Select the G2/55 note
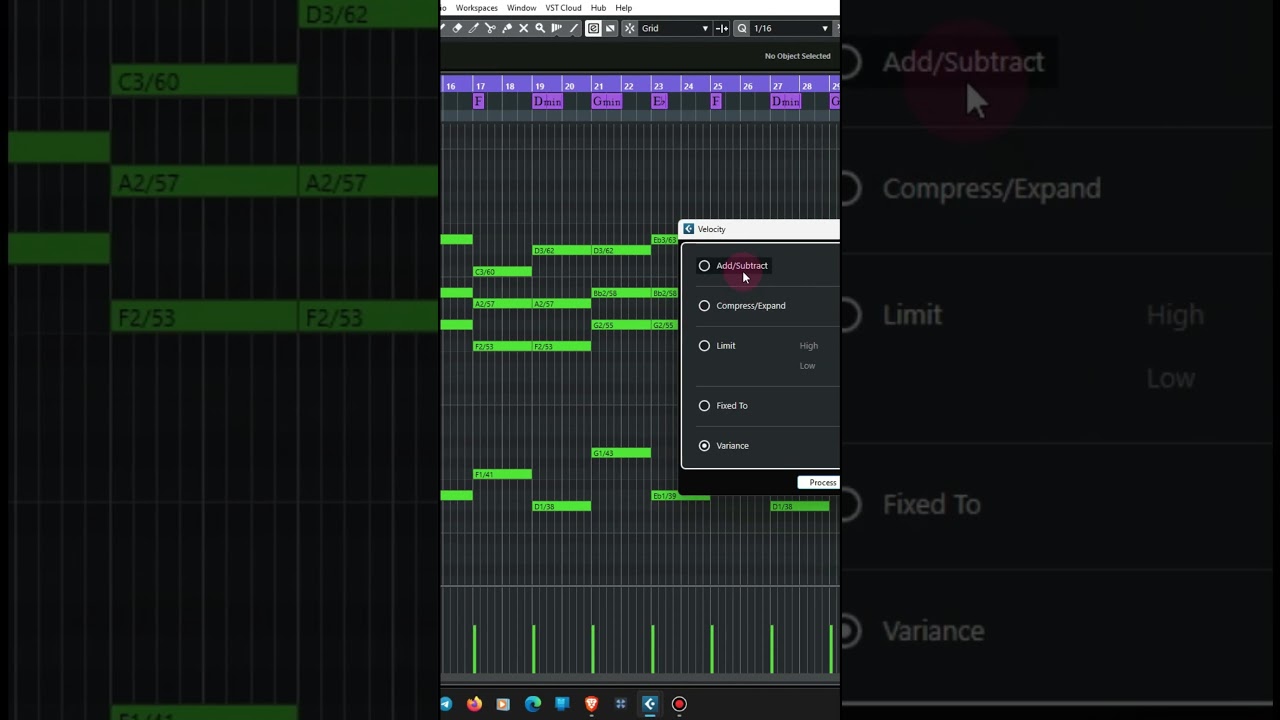The image size is (1280, 720). pyautogui.click(x=621, y=325)
